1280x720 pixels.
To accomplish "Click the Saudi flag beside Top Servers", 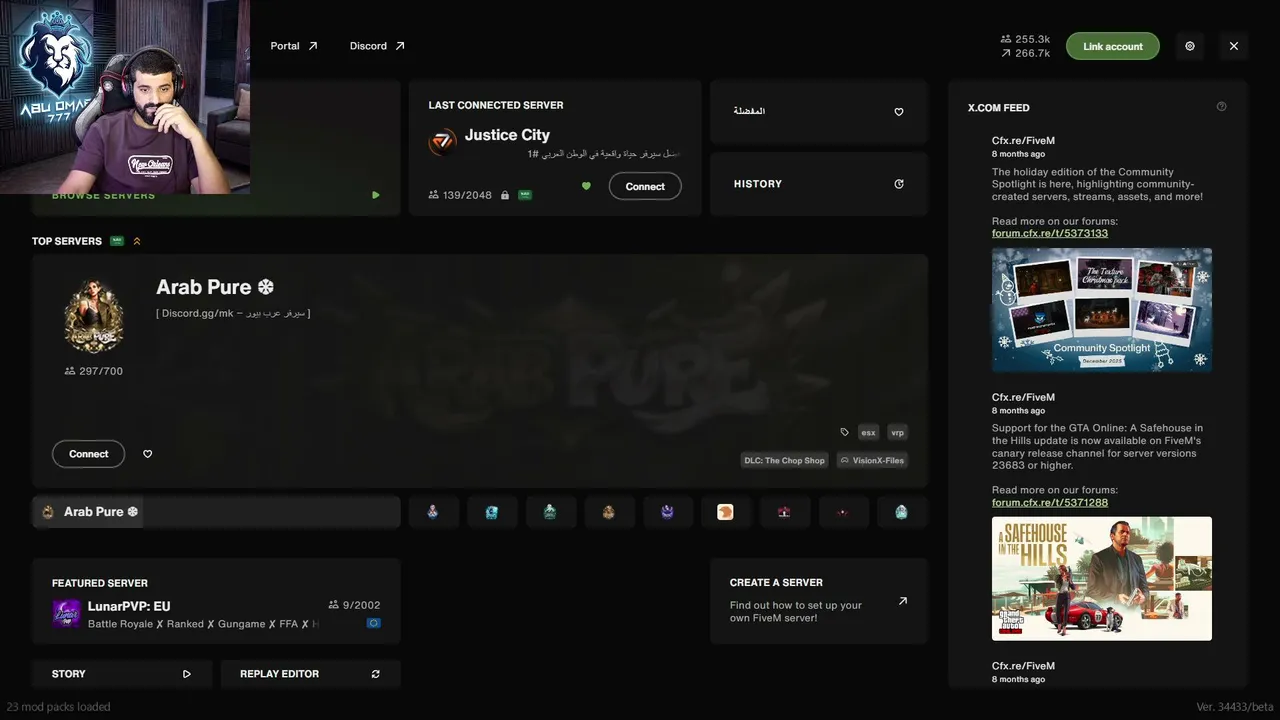I will pyautogui.click(x=117, y=241).
